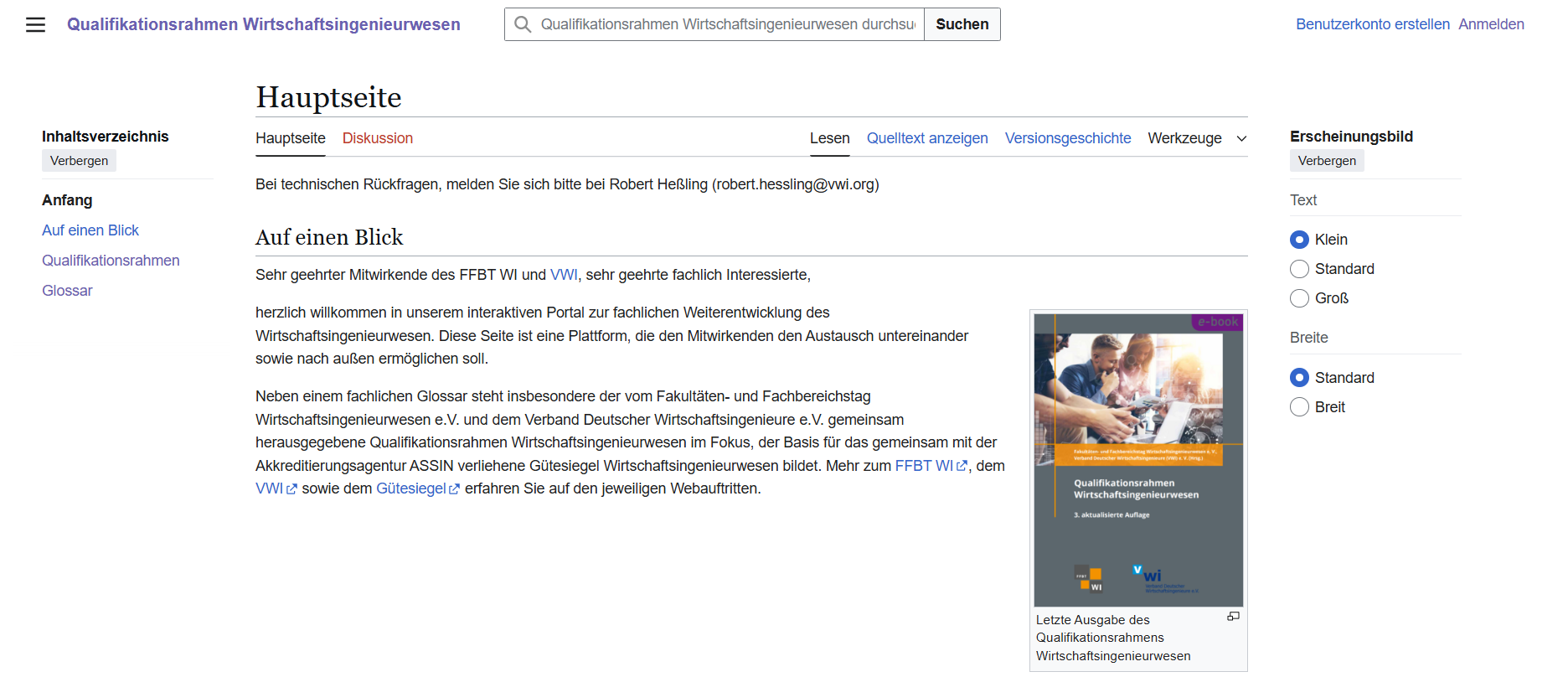The image size is (1568, 677).
Task: Select the Groß text size option
Action: (1299, 298)
